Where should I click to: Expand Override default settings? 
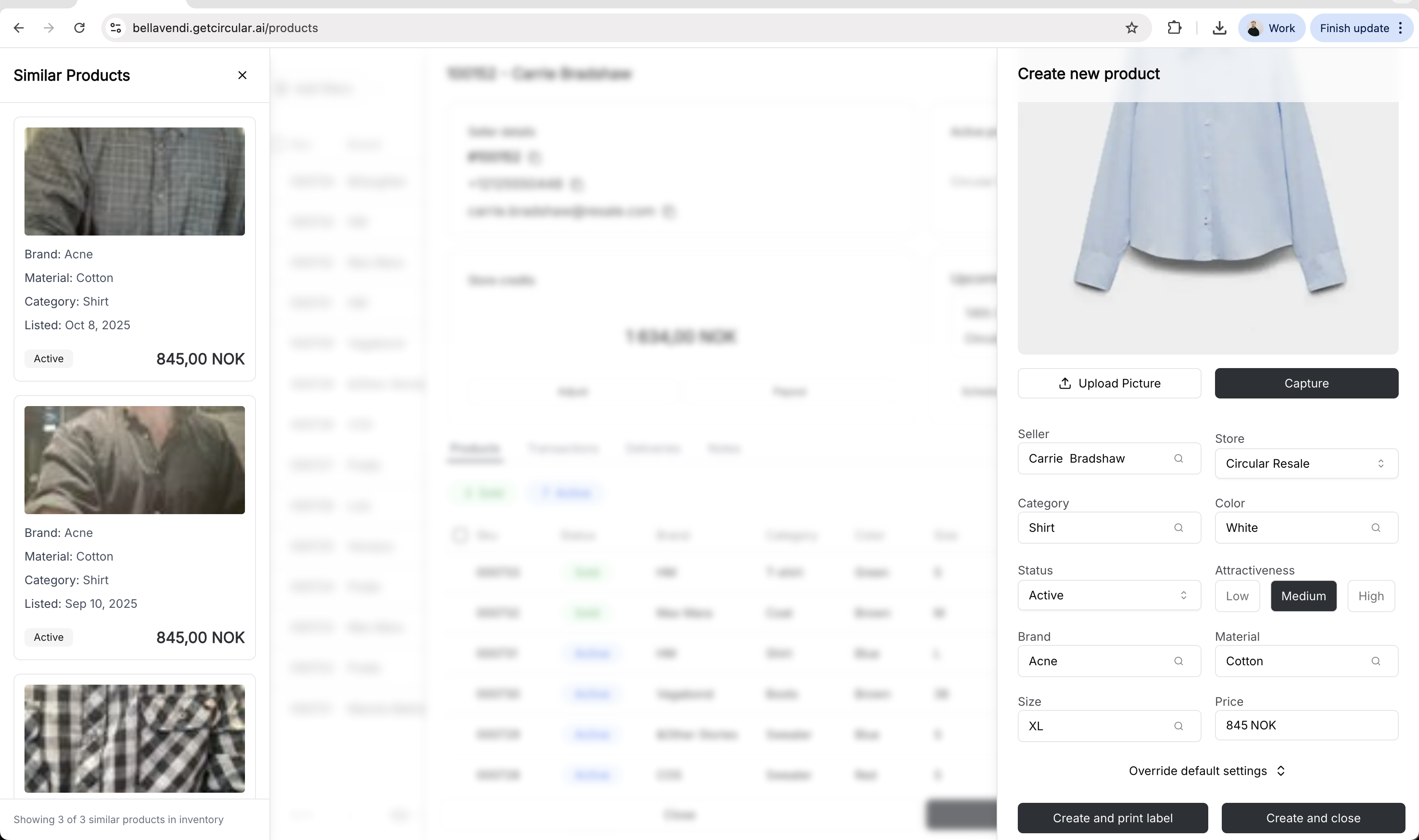tap(1207, 771)
